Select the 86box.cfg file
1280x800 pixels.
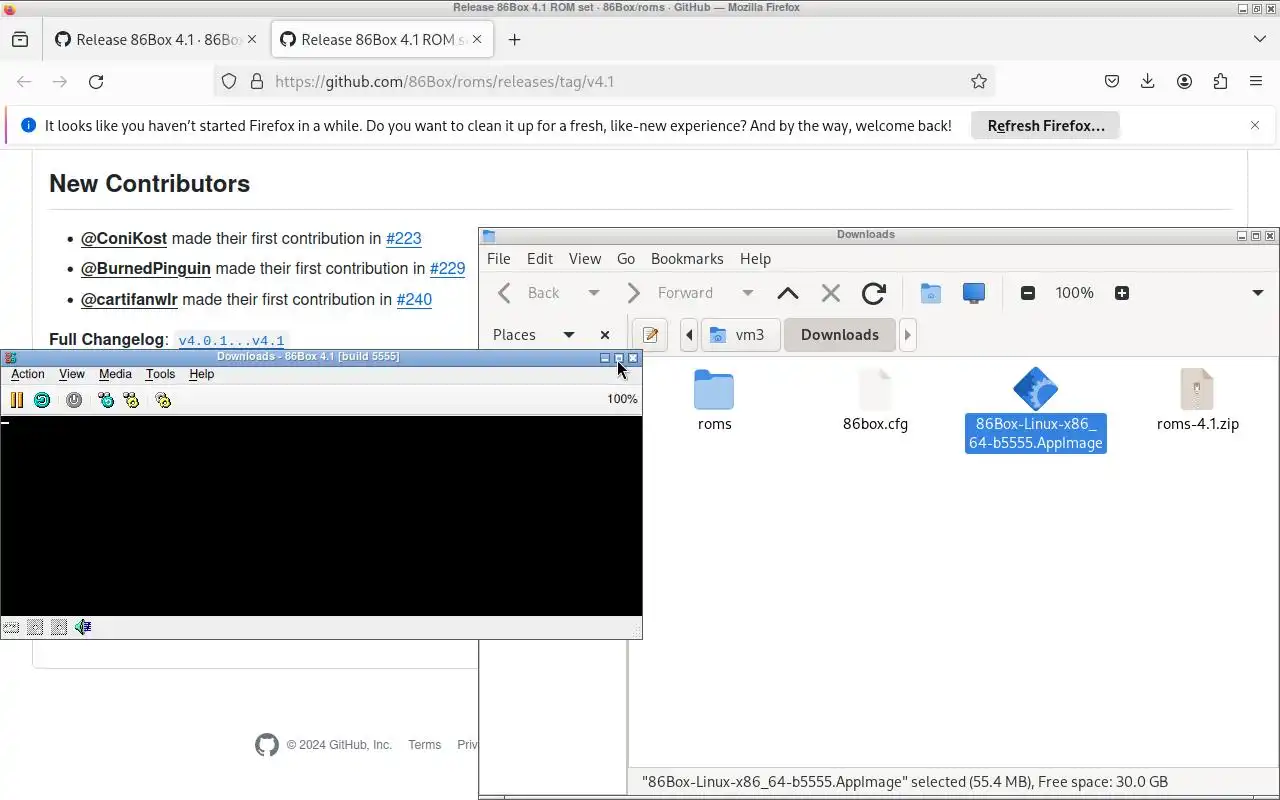tap(875, 401)
